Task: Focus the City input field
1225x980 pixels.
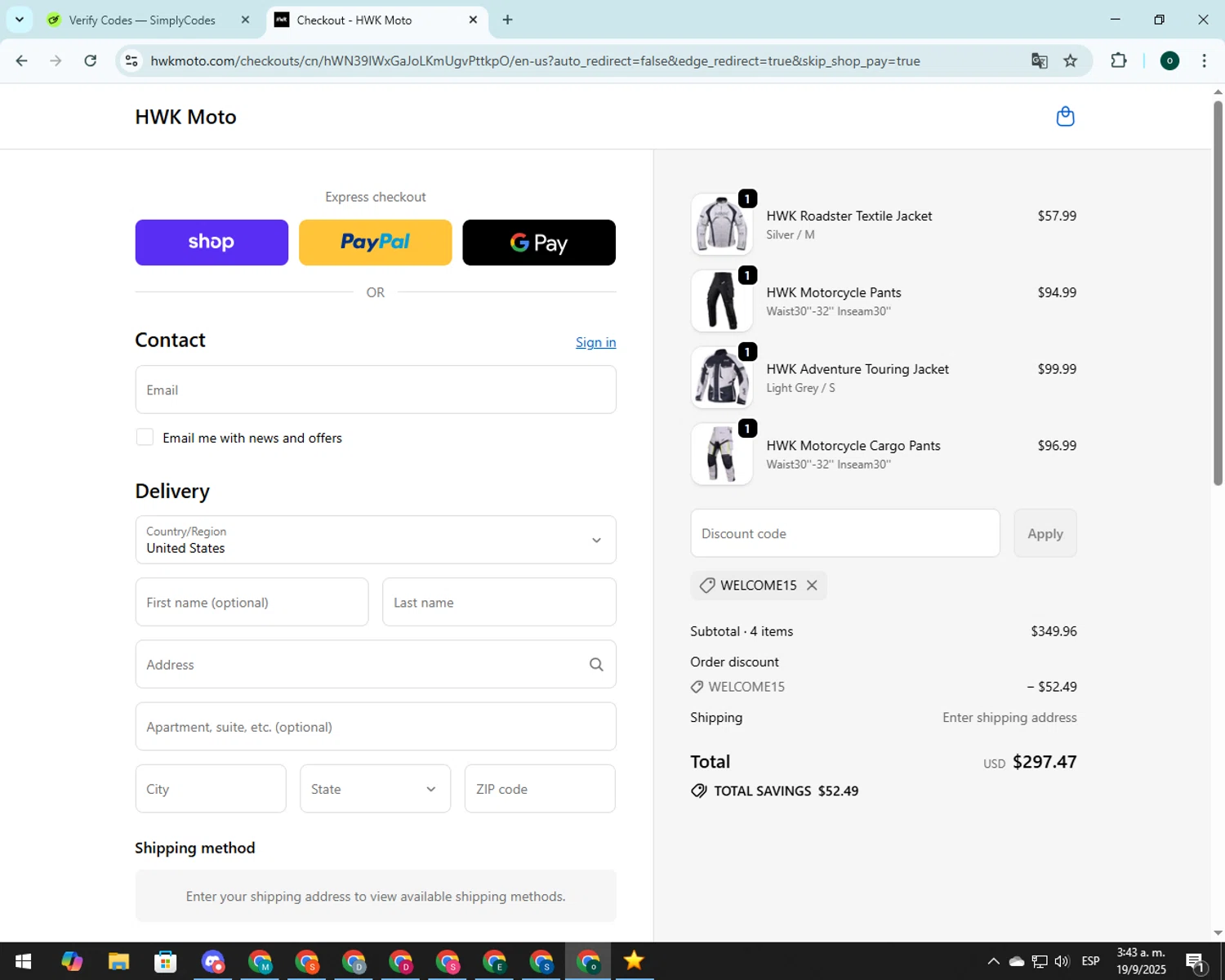Action: click(x=211, y=789)
